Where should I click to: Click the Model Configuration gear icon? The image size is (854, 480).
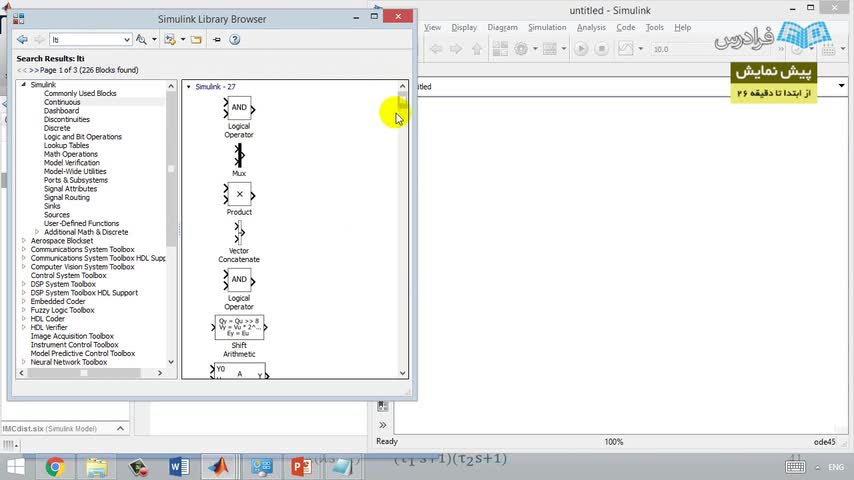[x=521, y=49]
